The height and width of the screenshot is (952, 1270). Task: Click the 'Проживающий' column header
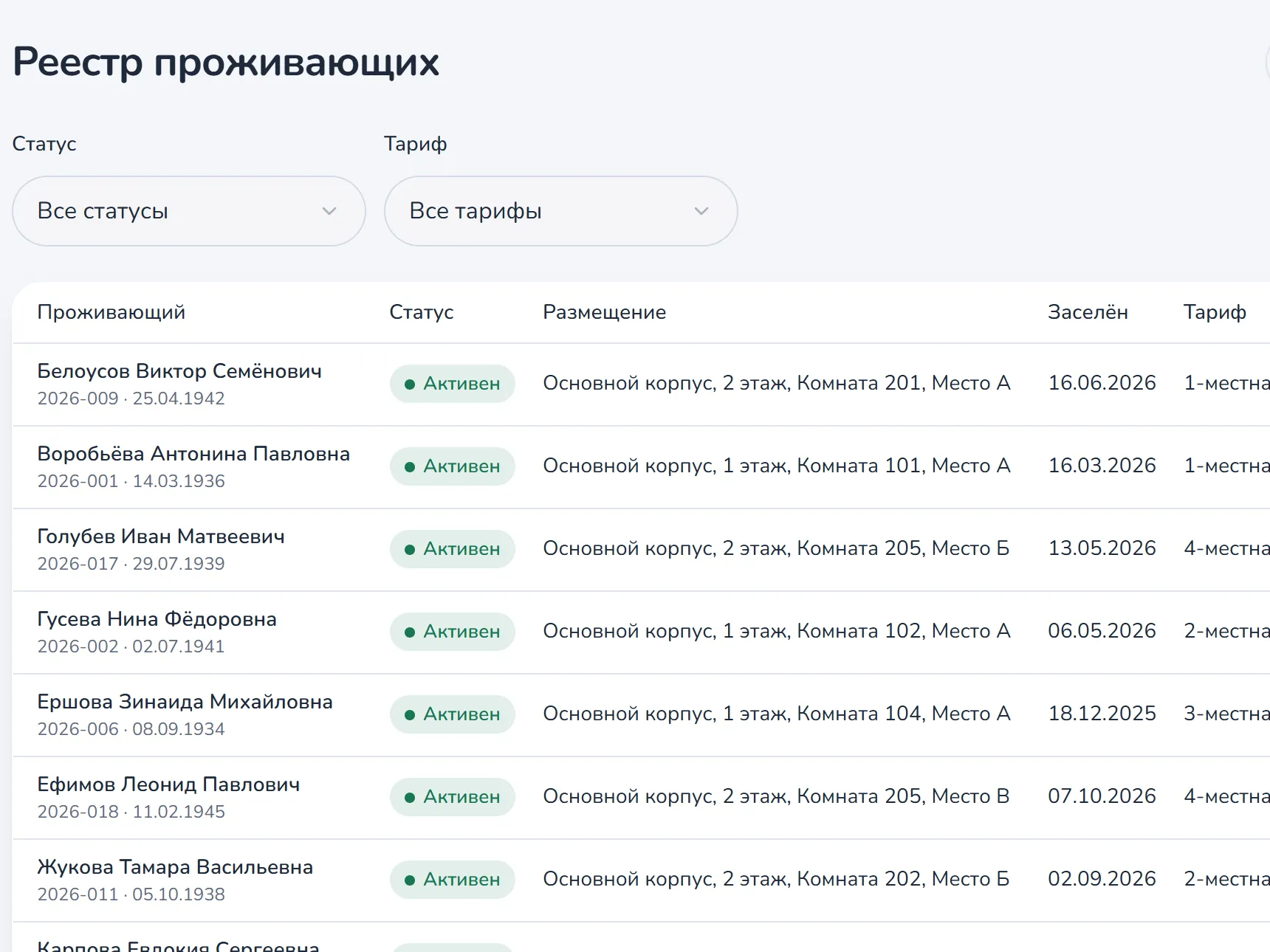pos(111,312)
